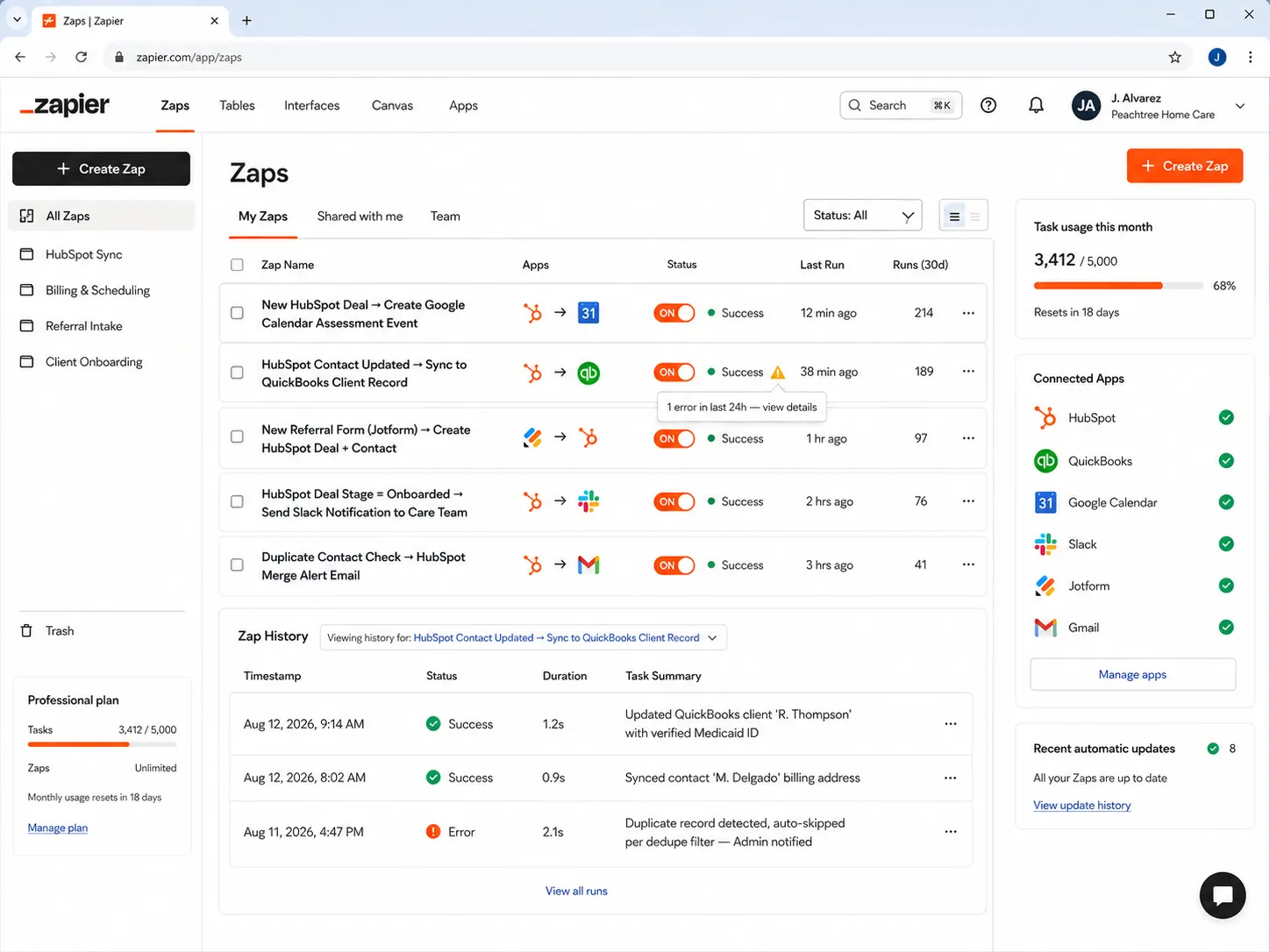Click the Jotform icon in the Zap list

(532, 437)
